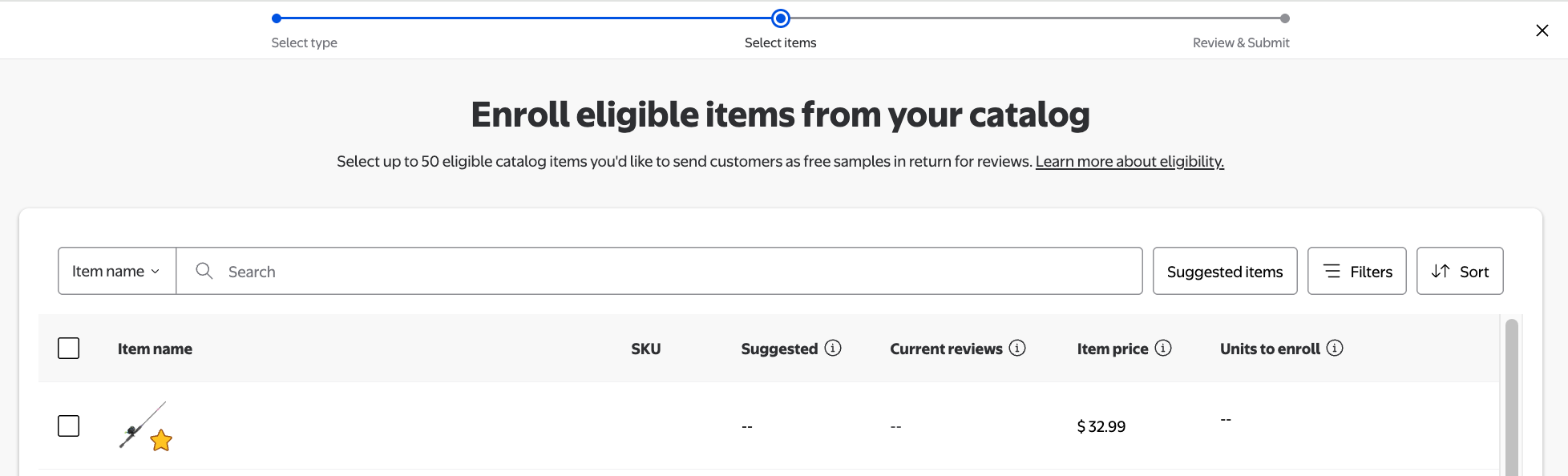This screenshot has width=1568, height=476.
Task: Click the search magnifier icon
Action: pos(204,271)
